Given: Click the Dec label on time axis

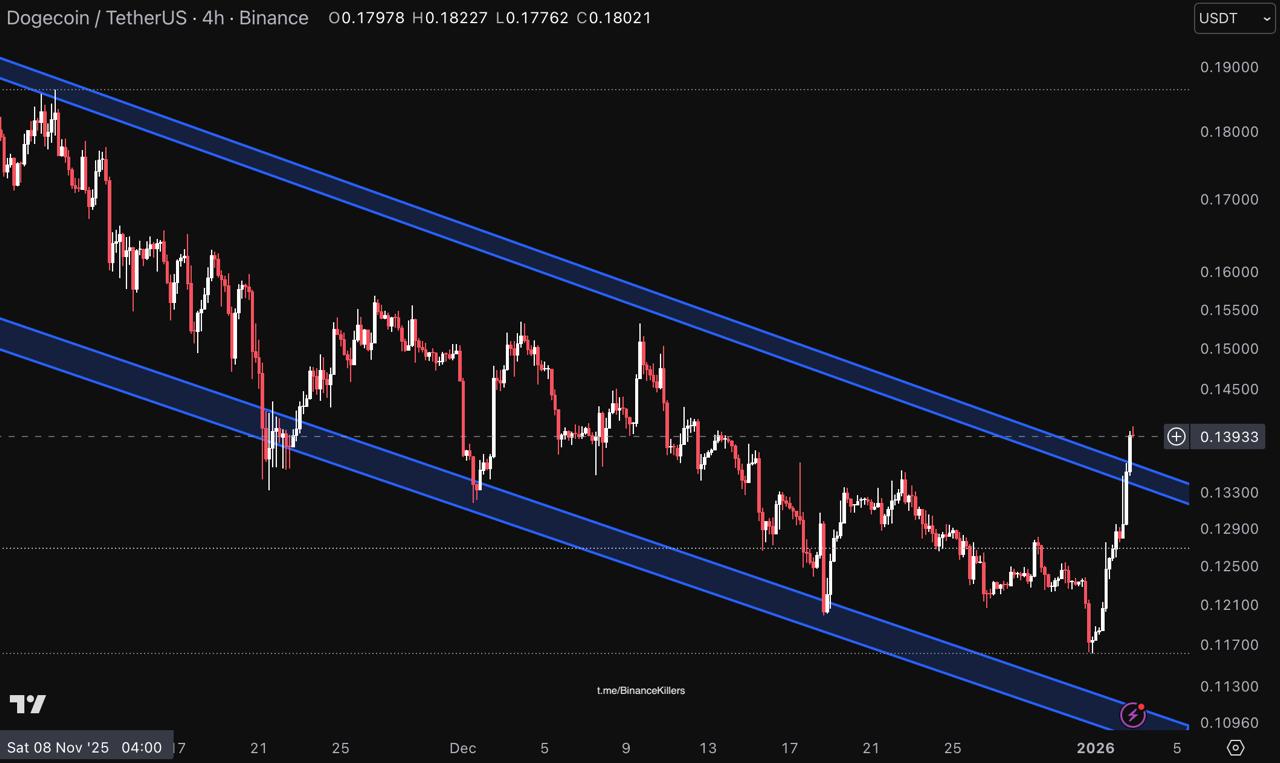Looking at the screenshot, I should tap(462, 747).
